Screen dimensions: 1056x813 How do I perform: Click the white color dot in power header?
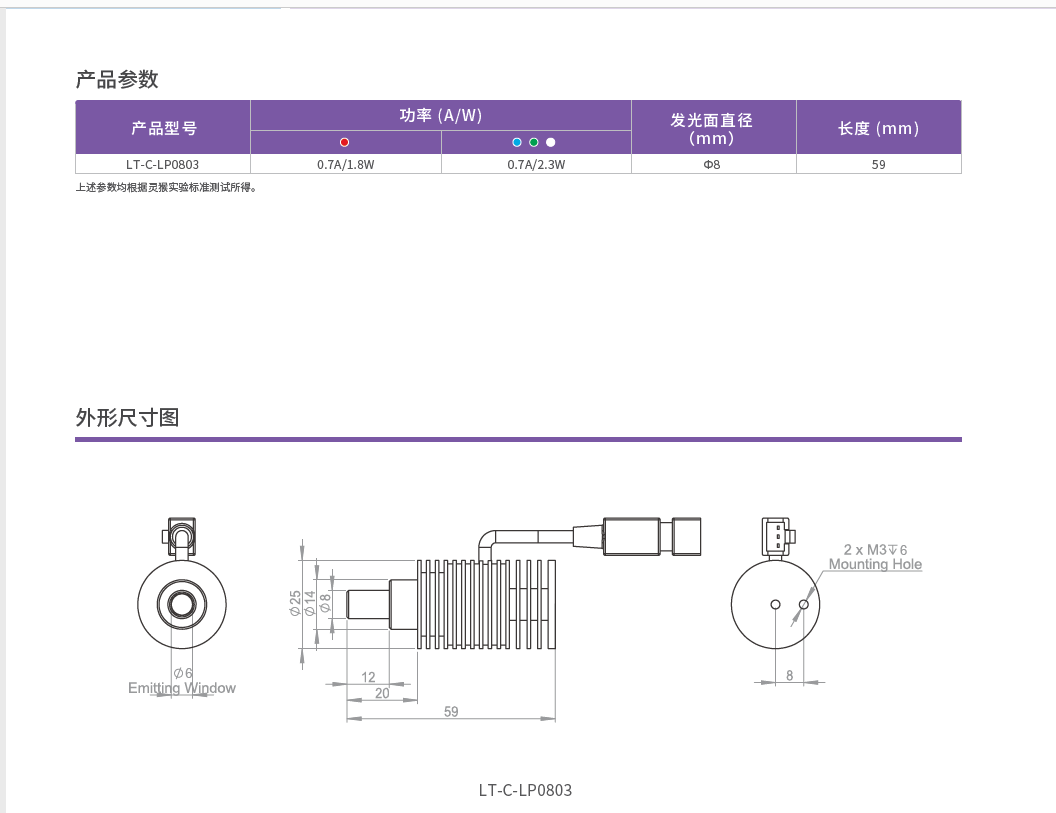pos(550,142)
